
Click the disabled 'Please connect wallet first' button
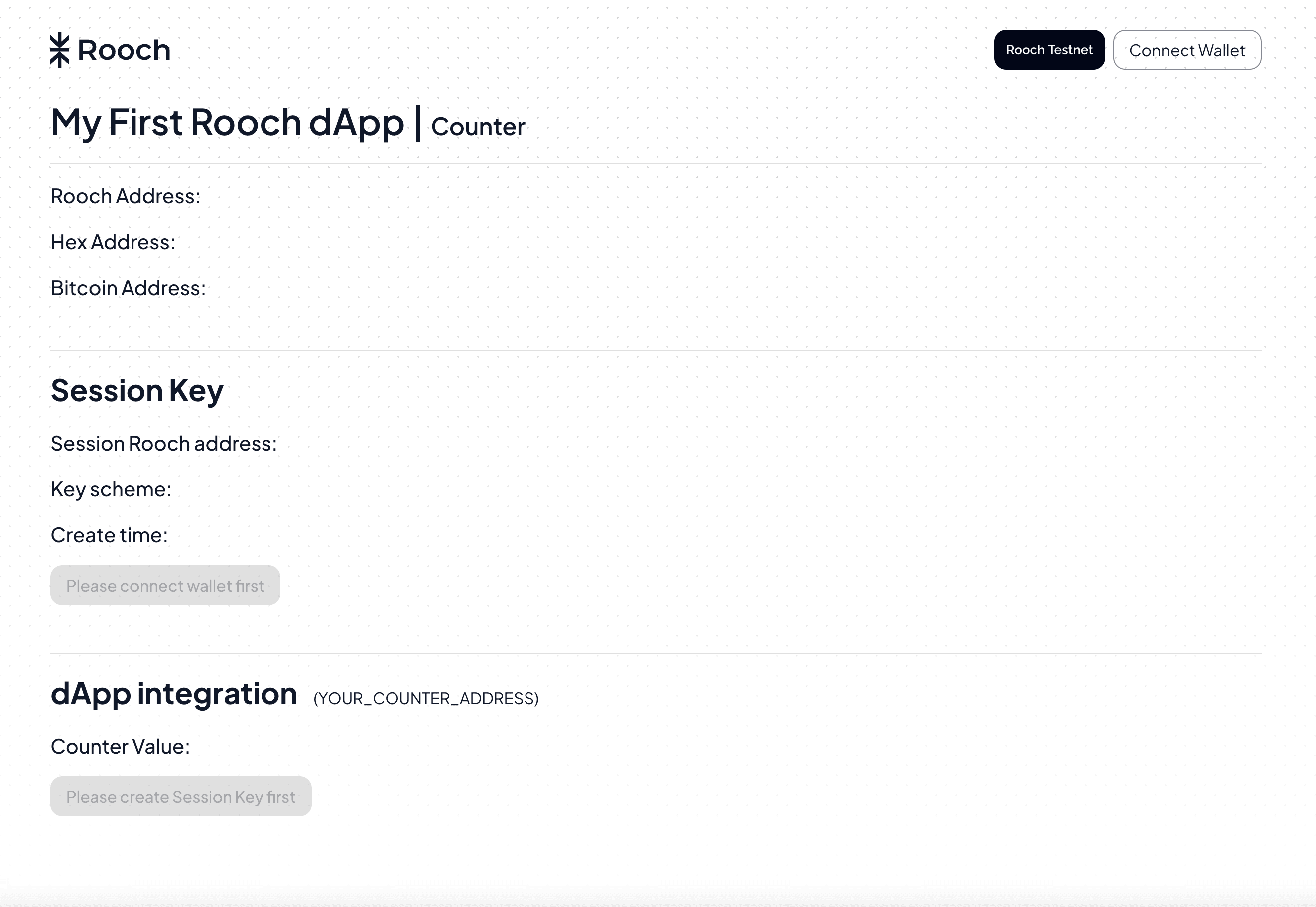165,585
